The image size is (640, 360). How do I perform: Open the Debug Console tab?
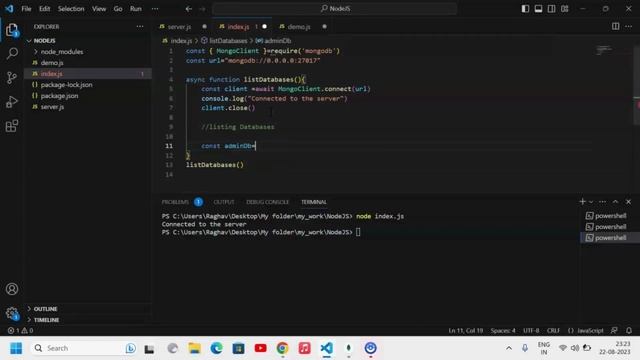[x=267, y=202]
